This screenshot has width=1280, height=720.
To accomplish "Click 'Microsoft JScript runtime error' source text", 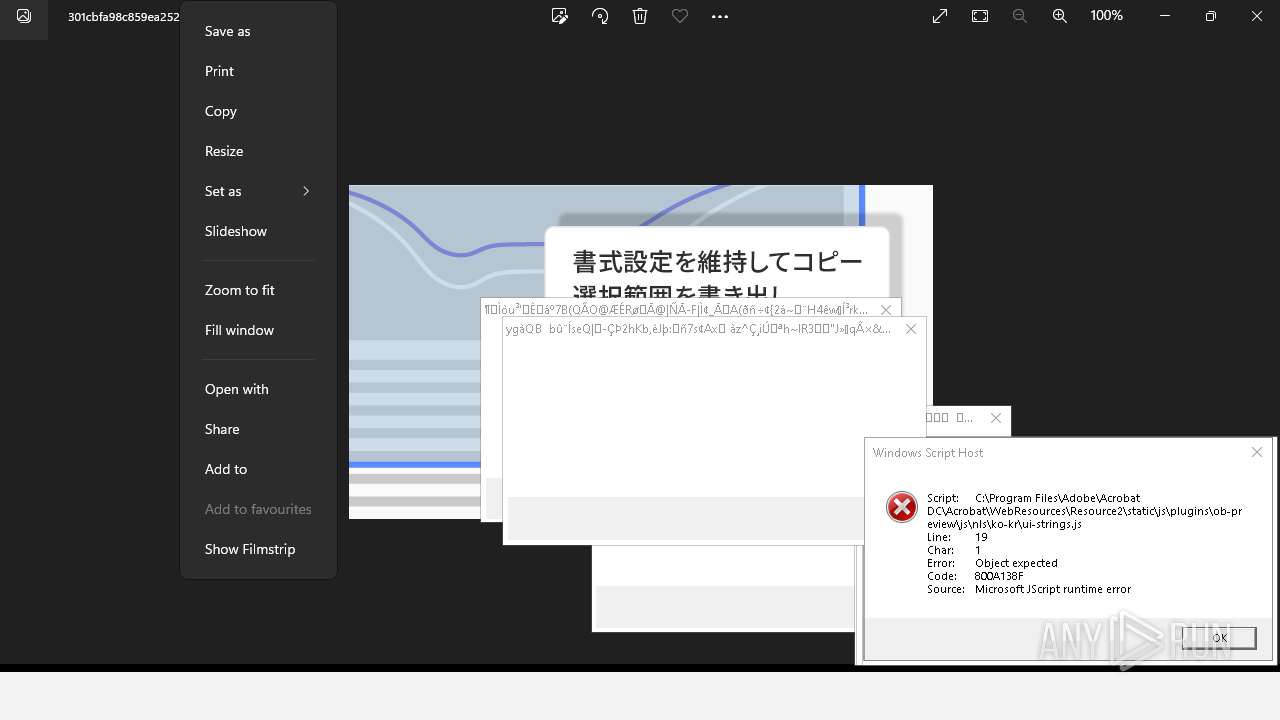I will coord(1053,589).
